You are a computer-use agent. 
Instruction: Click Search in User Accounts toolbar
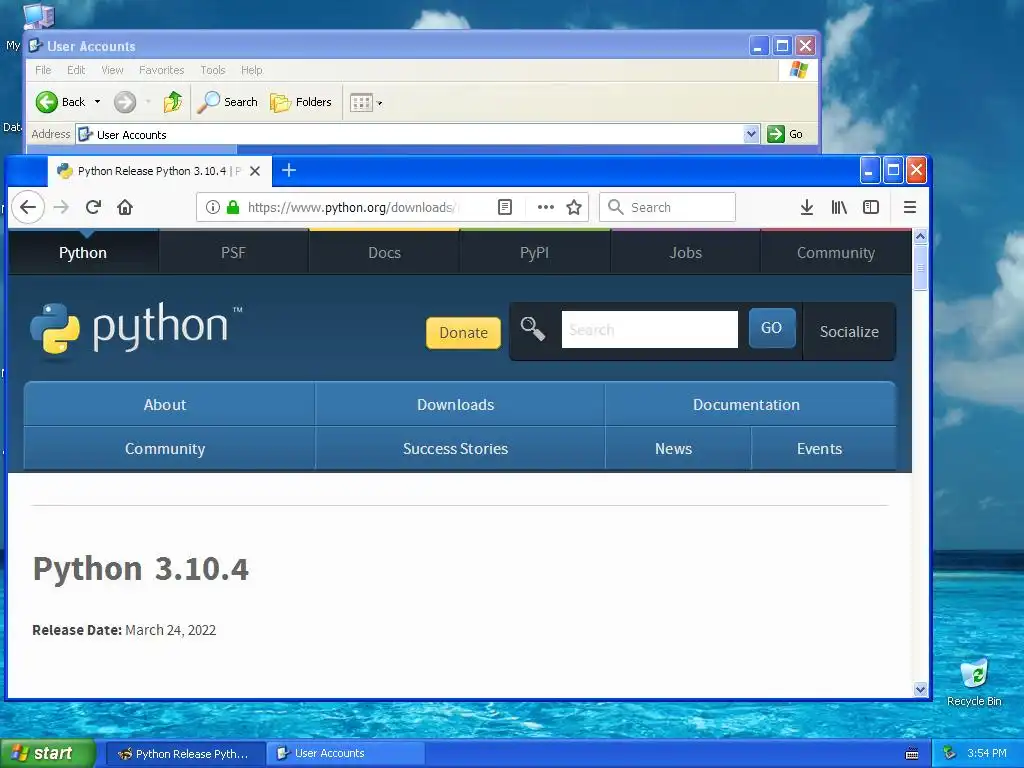(x=227, y=102)
